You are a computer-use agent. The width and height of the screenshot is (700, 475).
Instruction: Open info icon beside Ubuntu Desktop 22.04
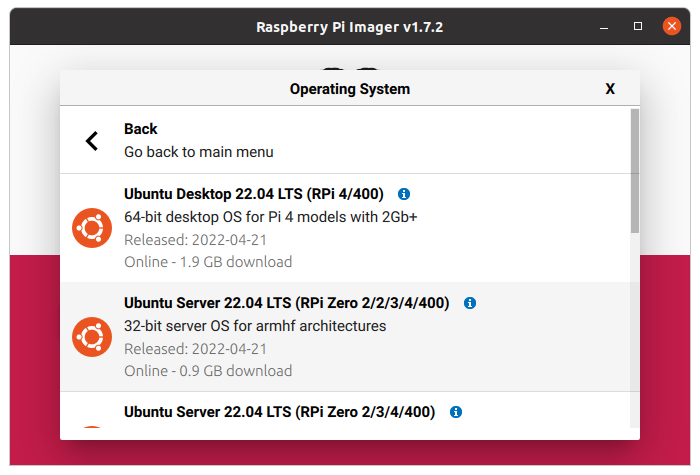click(x=404, y=194)
